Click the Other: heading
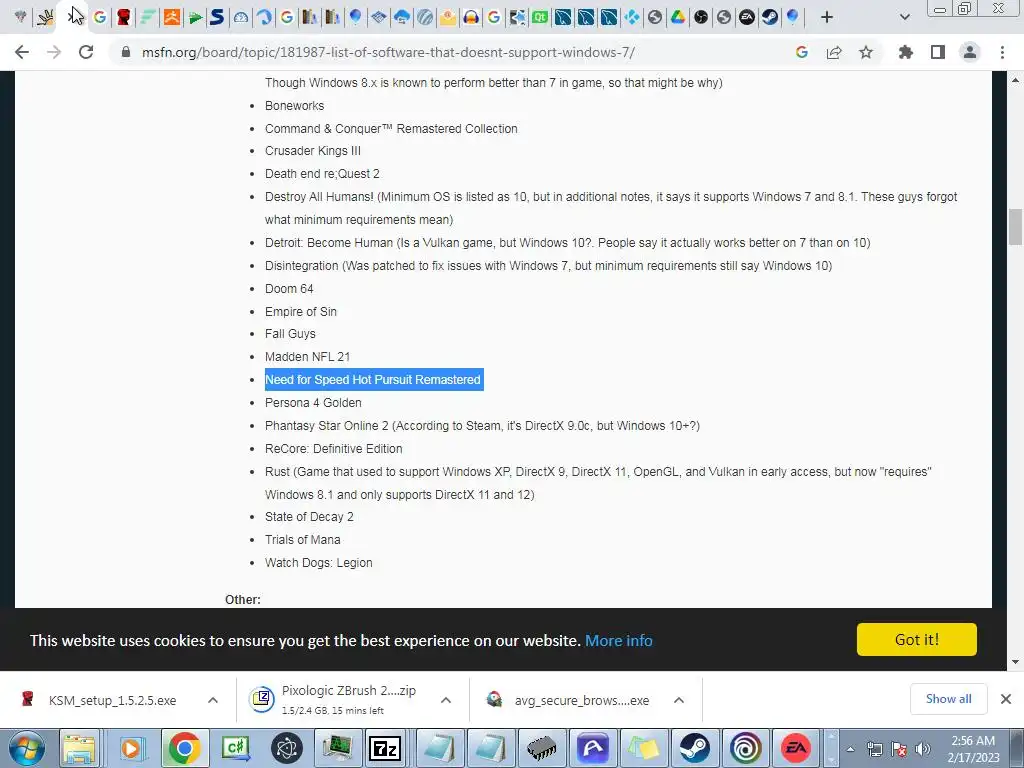 (243, 600)
